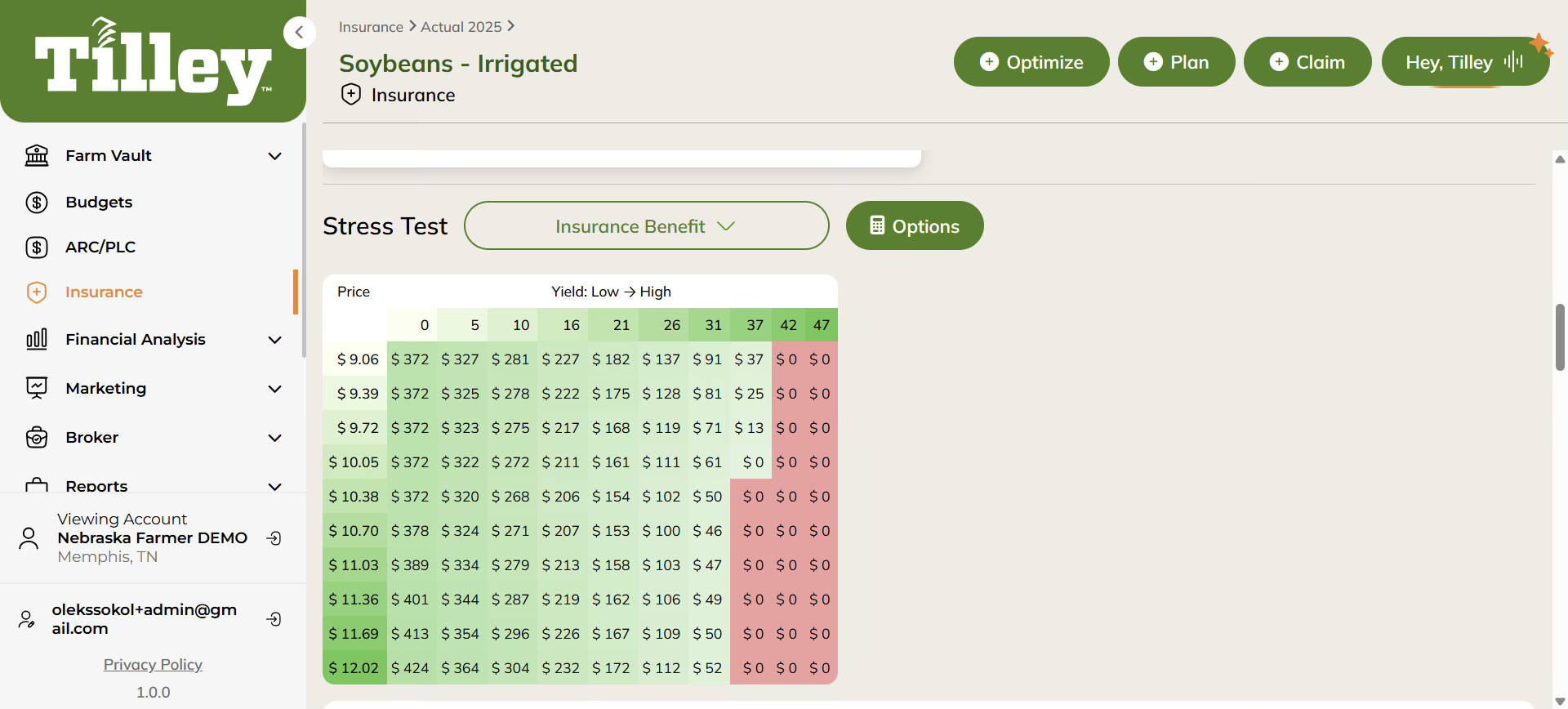Click yield column header 47
The height and width of the screenshot is (709, 1568).
tap(821, 324)
